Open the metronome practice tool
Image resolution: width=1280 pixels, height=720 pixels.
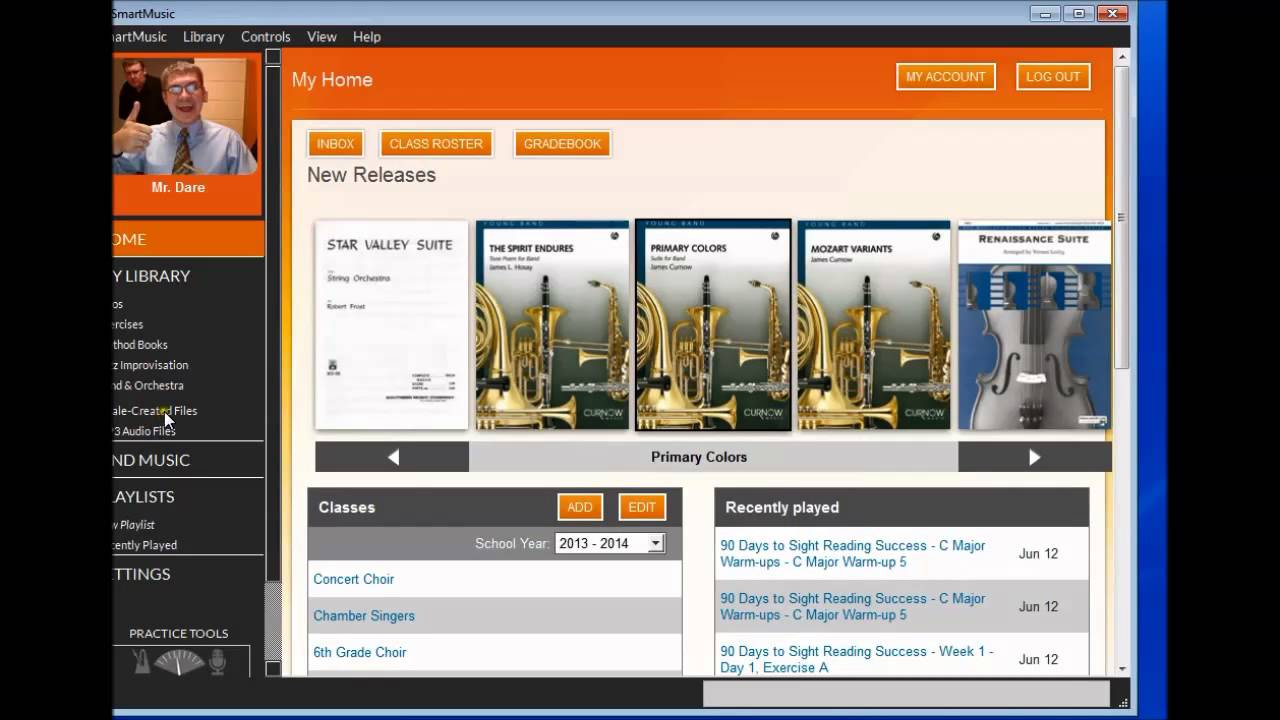(142, 662)
